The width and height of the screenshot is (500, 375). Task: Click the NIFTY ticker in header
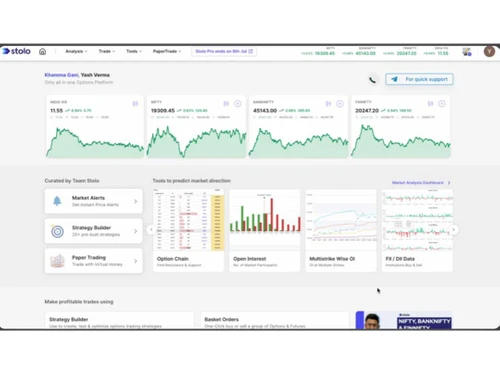[x=318, y=51]
